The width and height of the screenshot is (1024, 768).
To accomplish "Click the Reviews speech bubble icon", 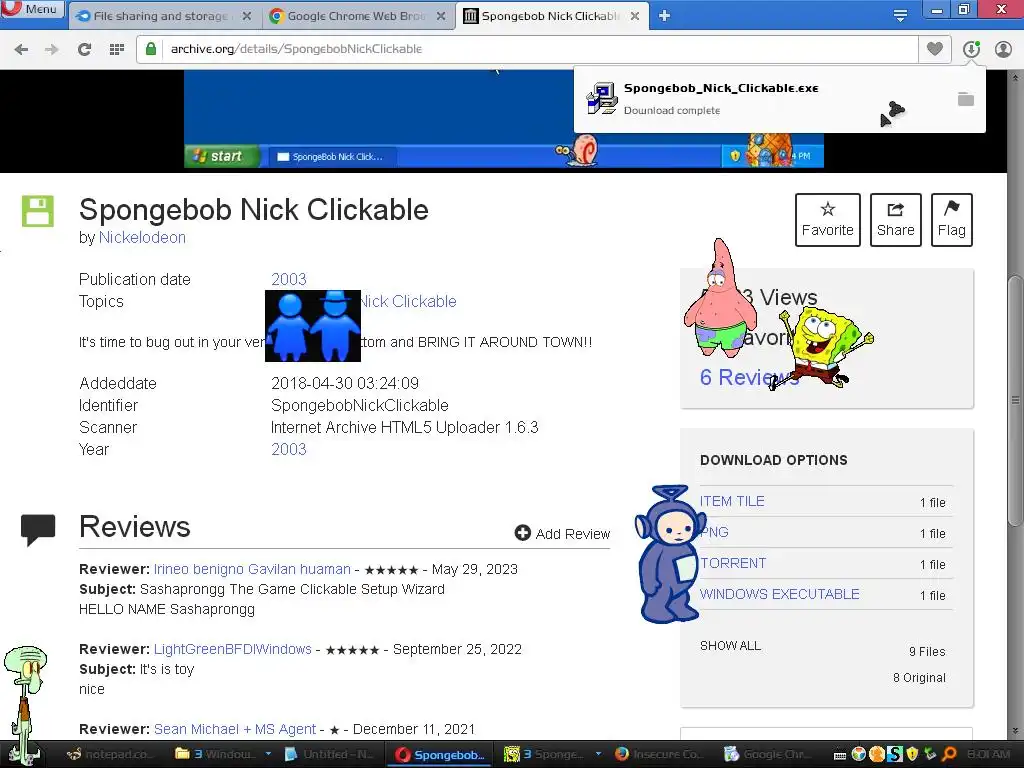I will click(x=38, y=530).
